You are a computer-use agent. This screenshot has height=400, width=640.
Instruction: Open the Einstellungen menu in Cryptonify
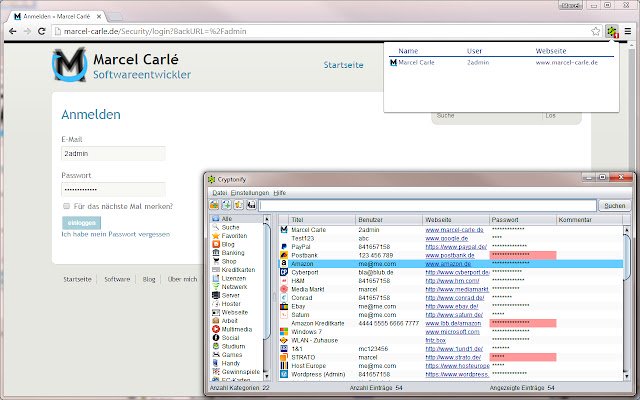[x=250, y=193]
